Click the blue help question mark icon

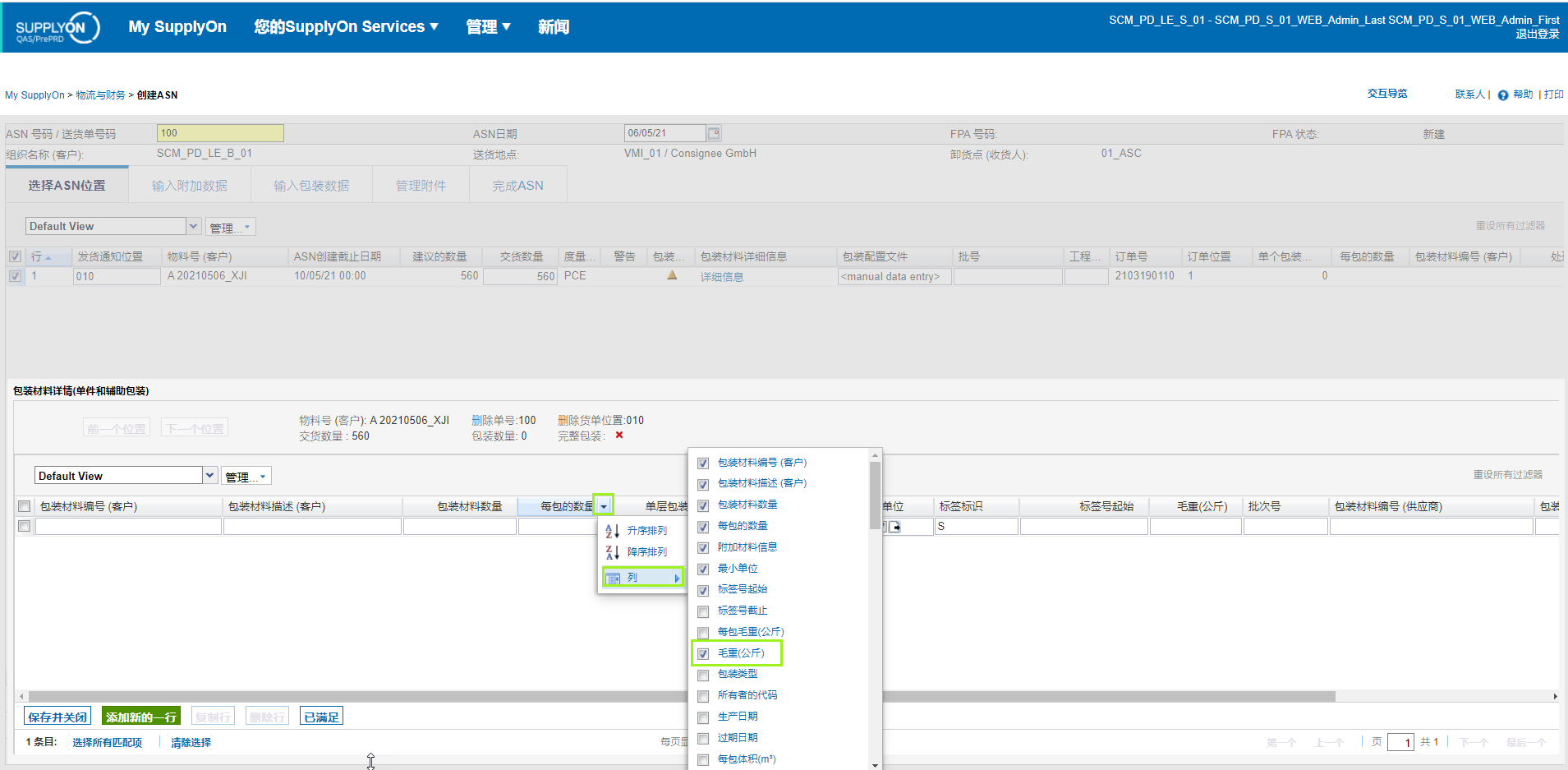1502,95
